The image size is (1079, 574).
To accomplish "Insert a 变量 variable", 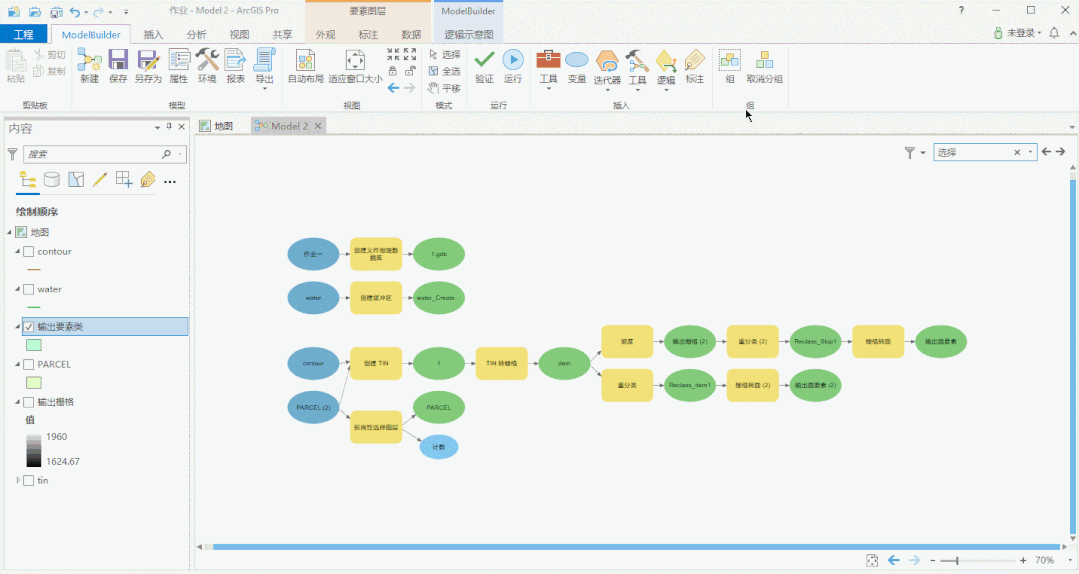I will [x=577, y=66].
